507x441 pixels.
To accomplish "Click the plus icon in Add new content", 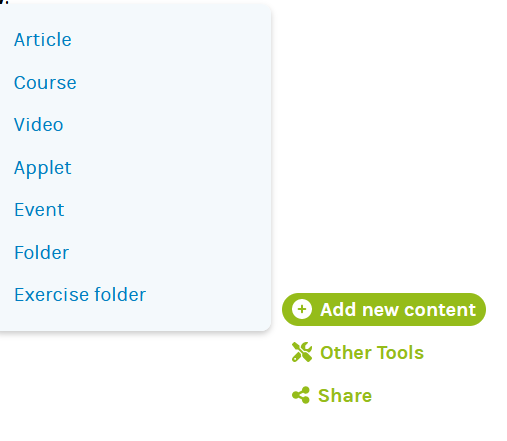I will tap(302, 309).
